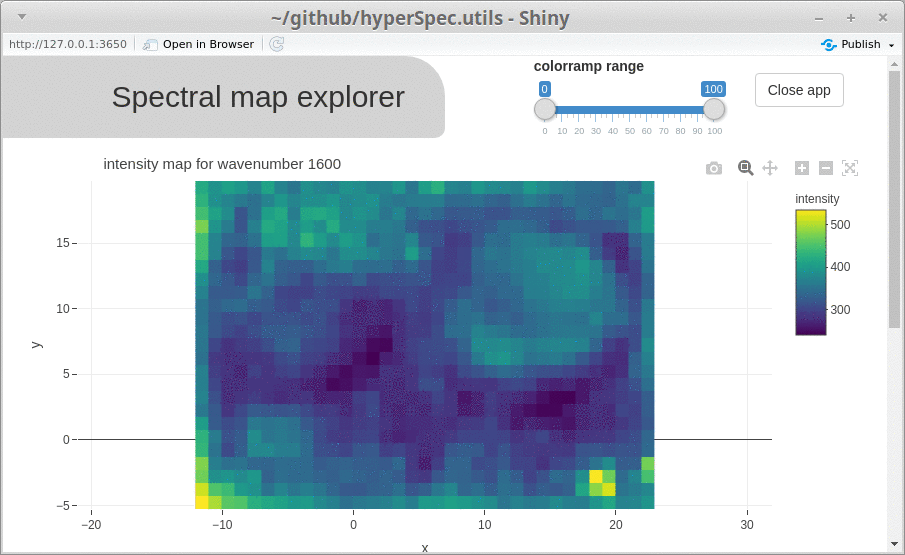Click the colorramp slider upper handle at 100

click(714, 109)
